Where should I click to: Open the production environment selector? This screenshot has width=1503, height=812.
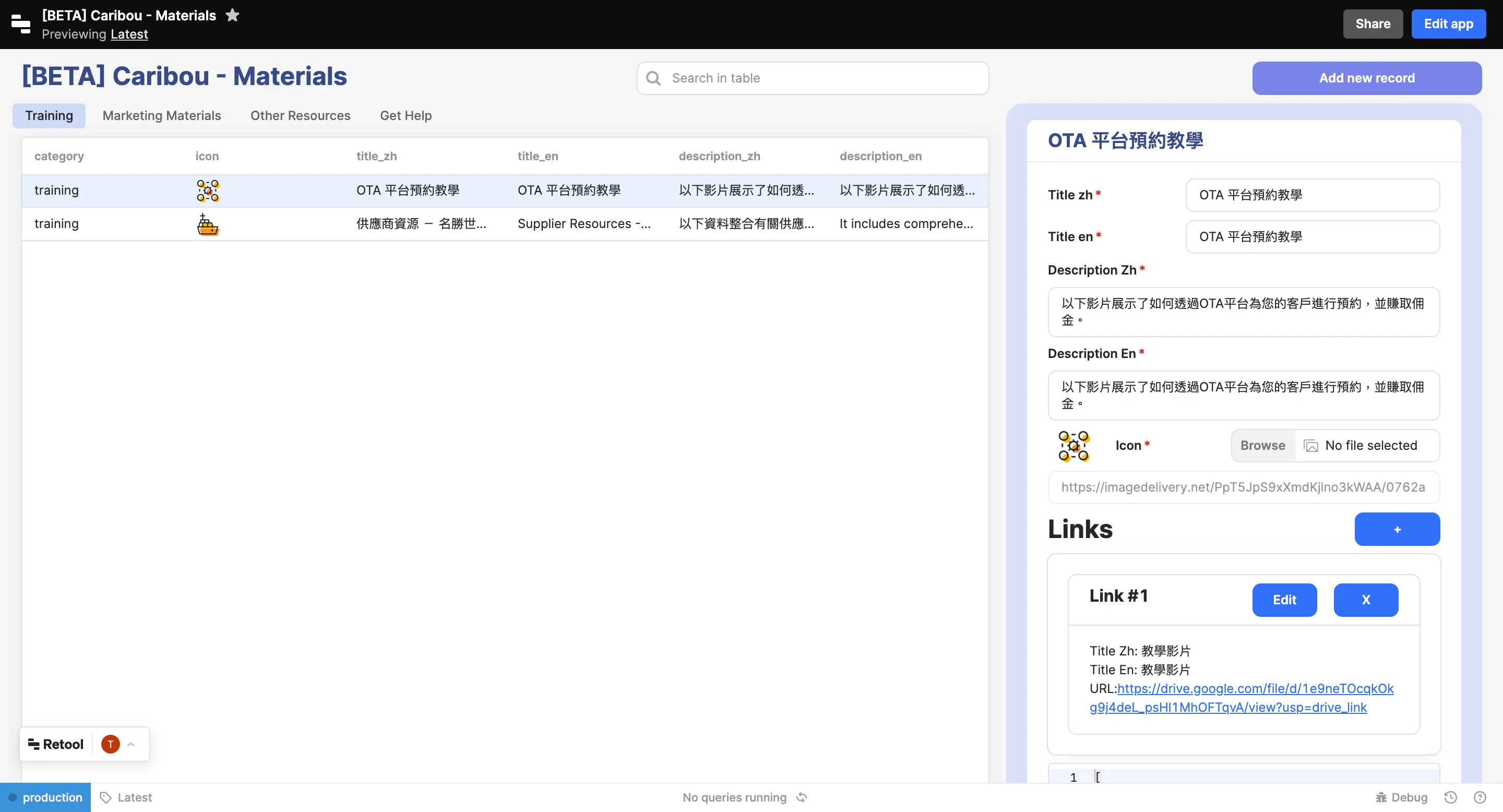click(45, 797)
